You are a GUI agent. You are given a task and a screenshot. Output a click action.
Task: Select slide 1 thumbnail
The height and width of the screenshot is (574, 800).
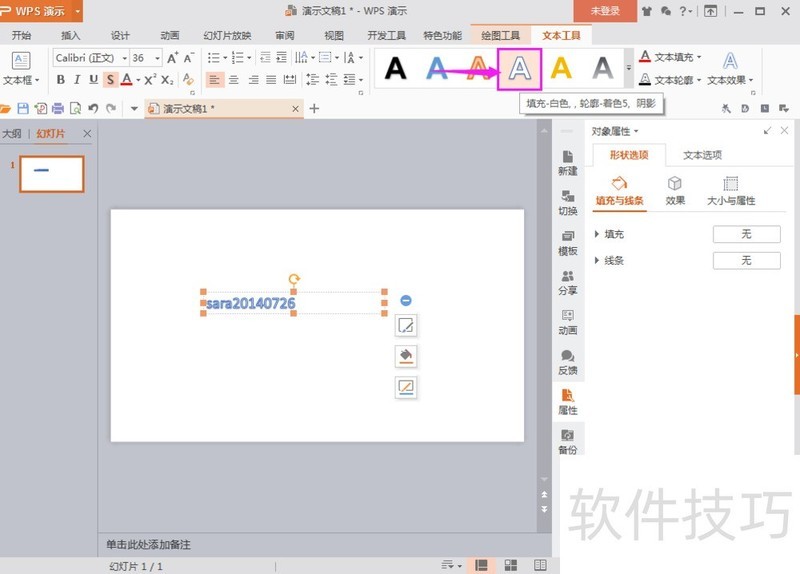click(51, 174)
